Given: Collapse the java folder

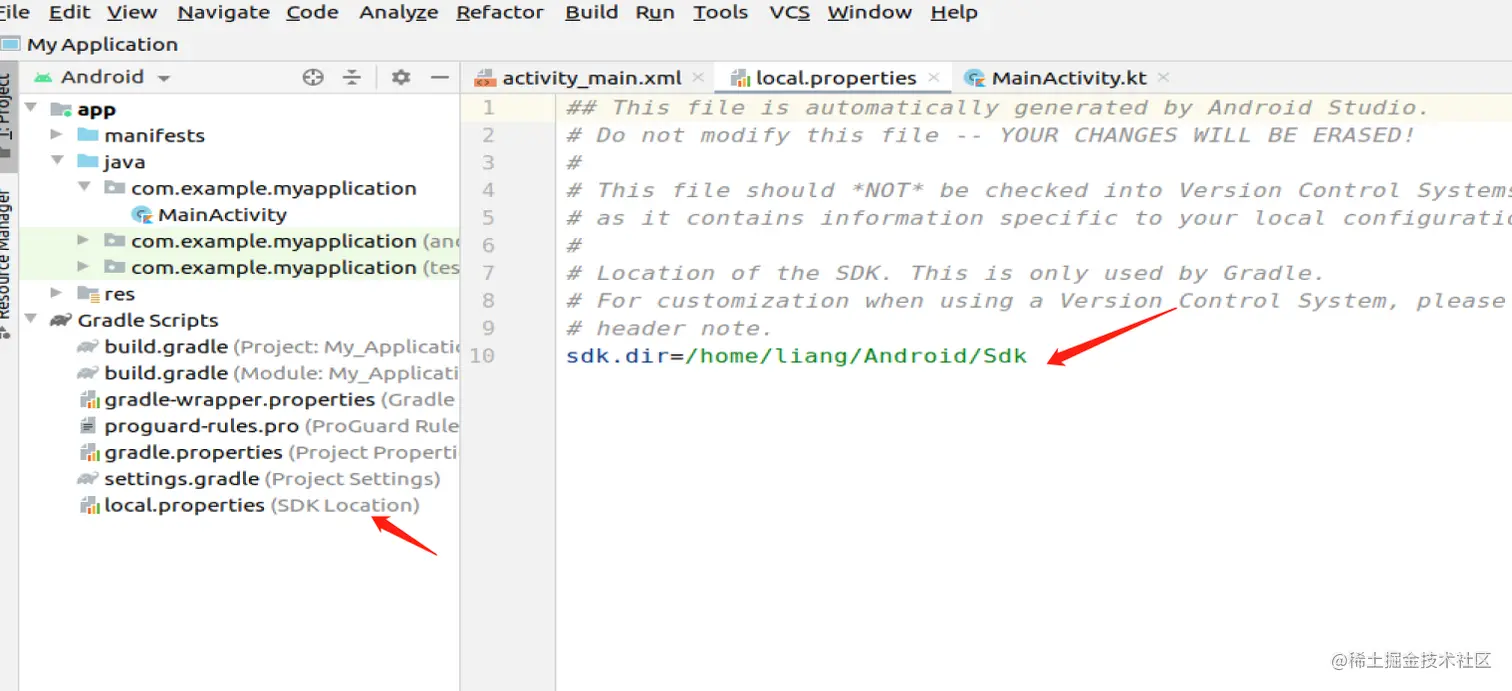Looking at the screenshot, I should coord(57,161).
